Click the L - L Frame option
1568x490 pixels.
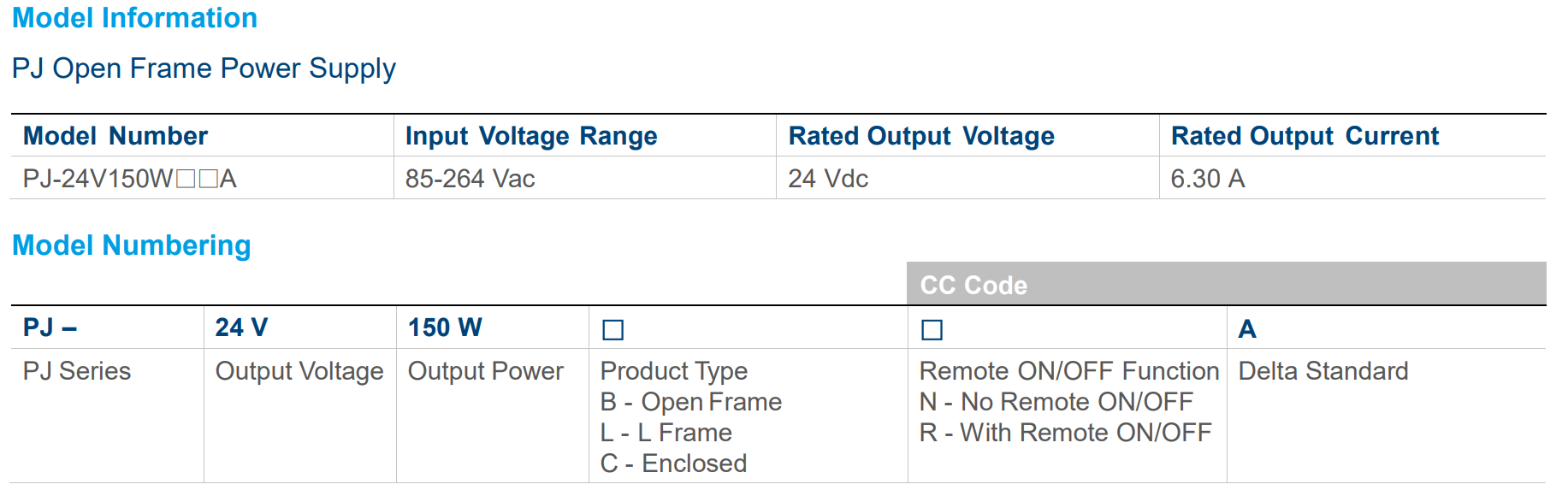tap(666, 433)
